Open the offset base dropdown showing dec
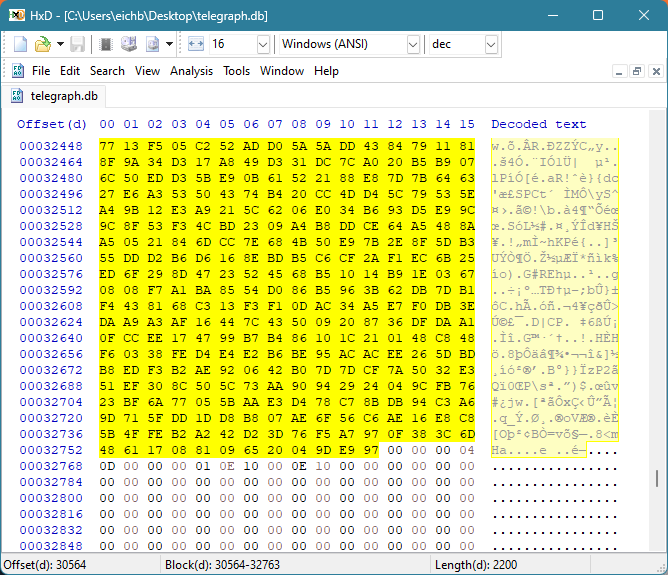This screenshot has height=575, width=668. tap(464, 44)
